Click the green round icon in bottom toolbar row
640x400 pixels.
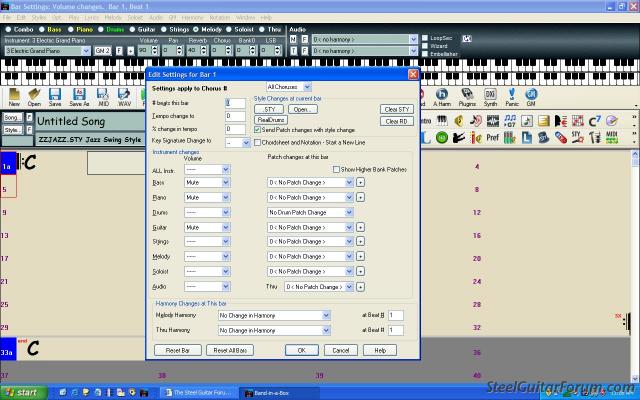point(442,138)
